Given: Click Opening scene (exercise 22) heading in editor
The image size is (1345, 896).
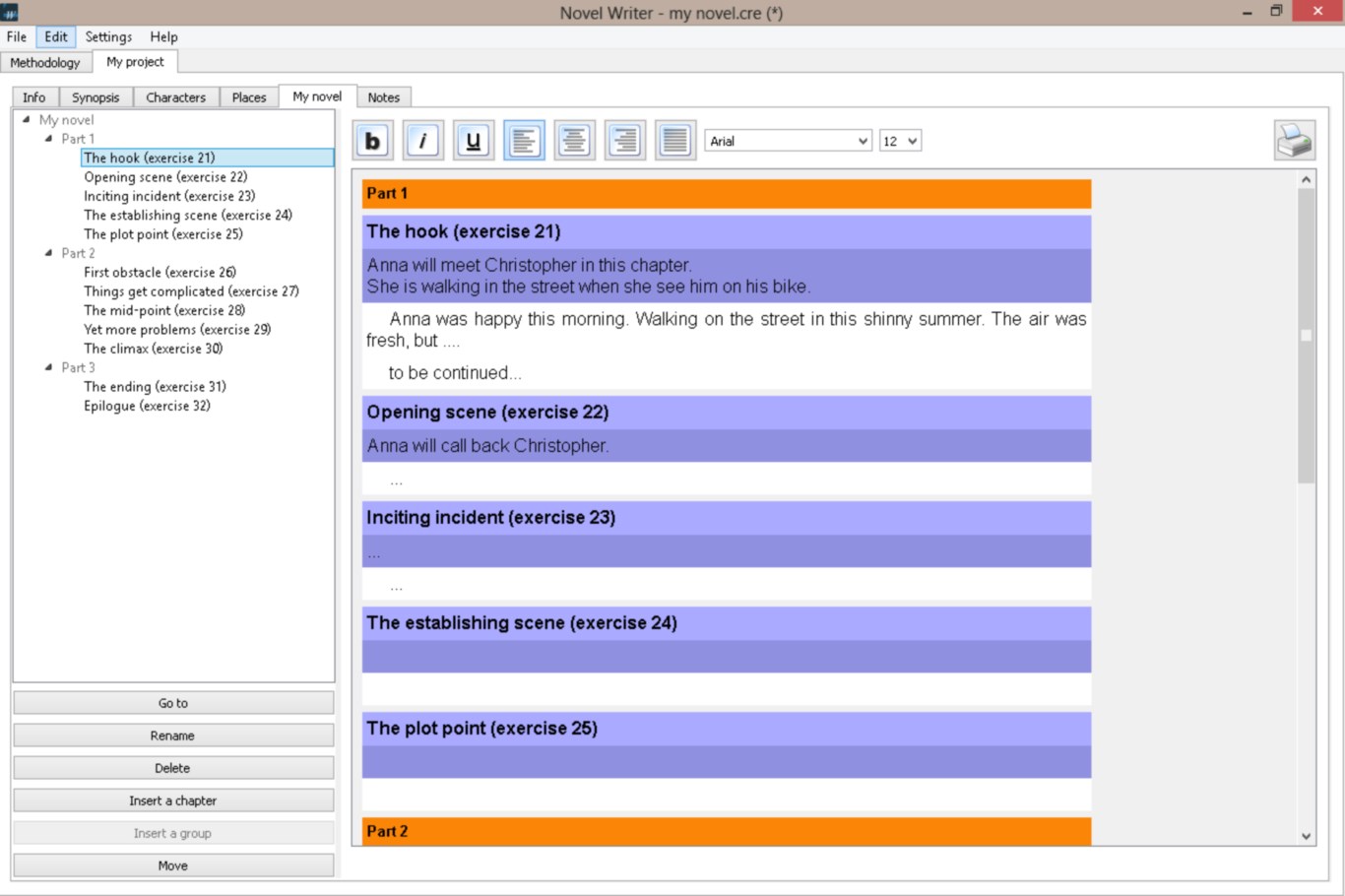Looking at the screenshot, I should pyautogui.click(x=727, y=413).
